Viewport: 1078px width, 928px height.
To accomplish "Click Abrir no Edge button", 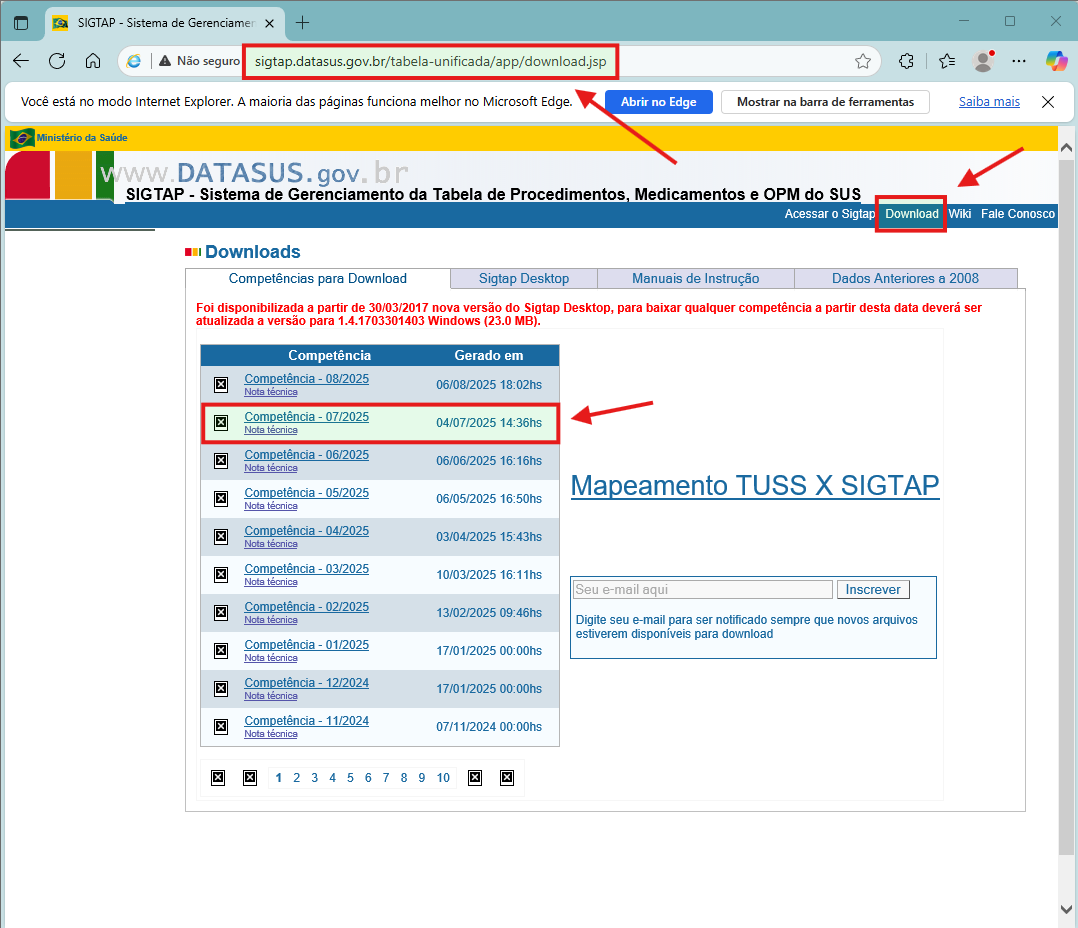I will click(x=658, y=102).
